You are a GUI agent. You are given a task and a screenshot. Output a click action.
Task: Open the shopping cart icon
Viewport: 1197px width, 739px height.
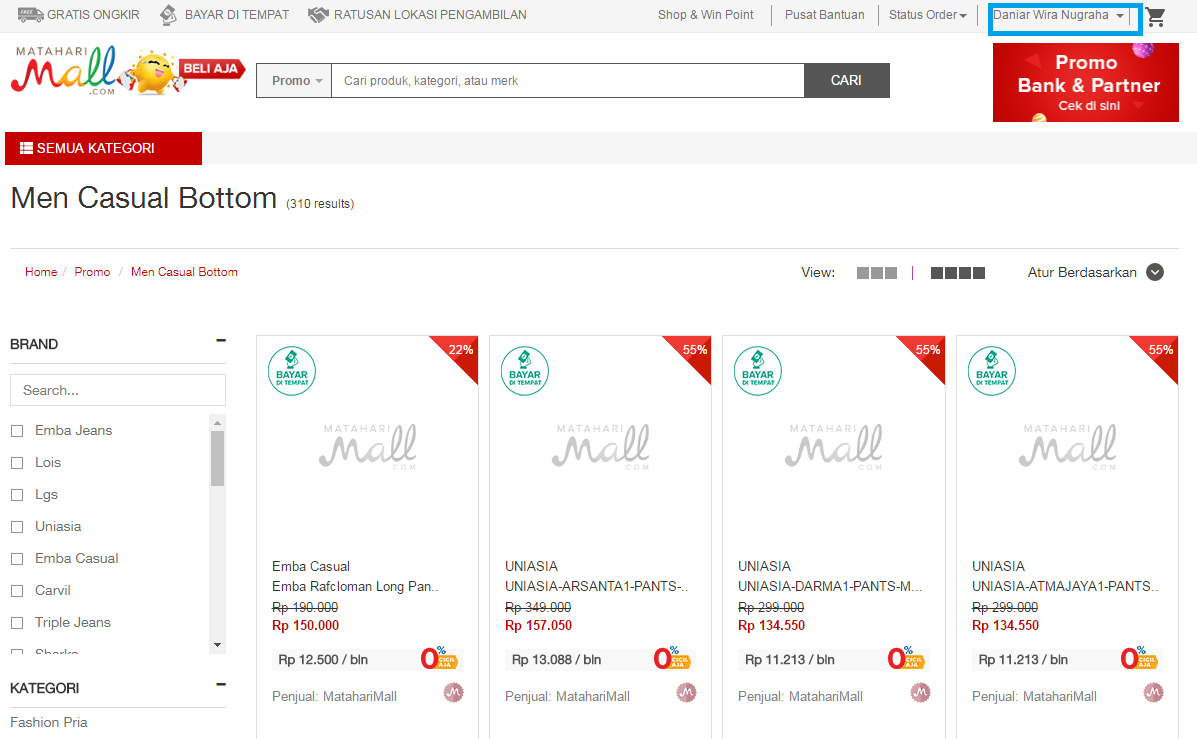tap(1155, 17)
